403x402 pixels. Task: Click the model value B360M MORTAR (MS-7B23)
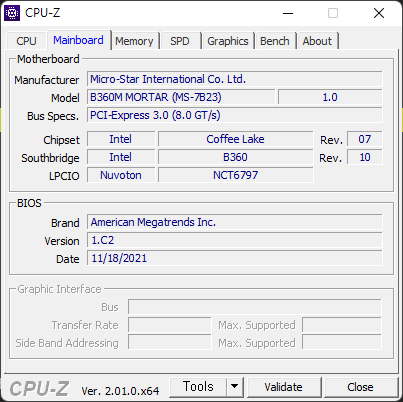click(x=181, y=97)
